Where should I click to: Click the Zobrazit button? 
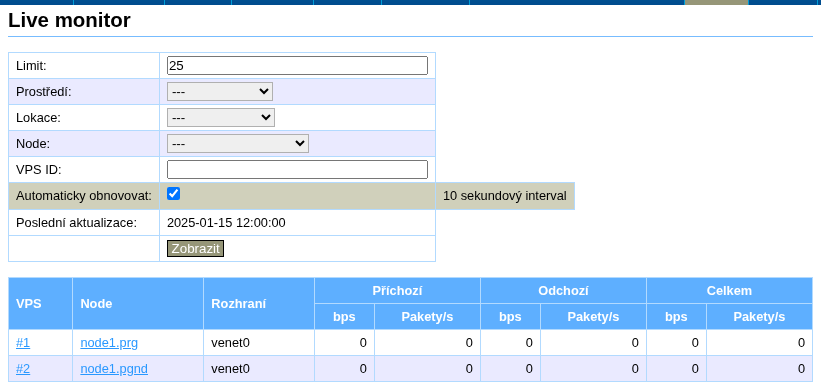(195, 249)
